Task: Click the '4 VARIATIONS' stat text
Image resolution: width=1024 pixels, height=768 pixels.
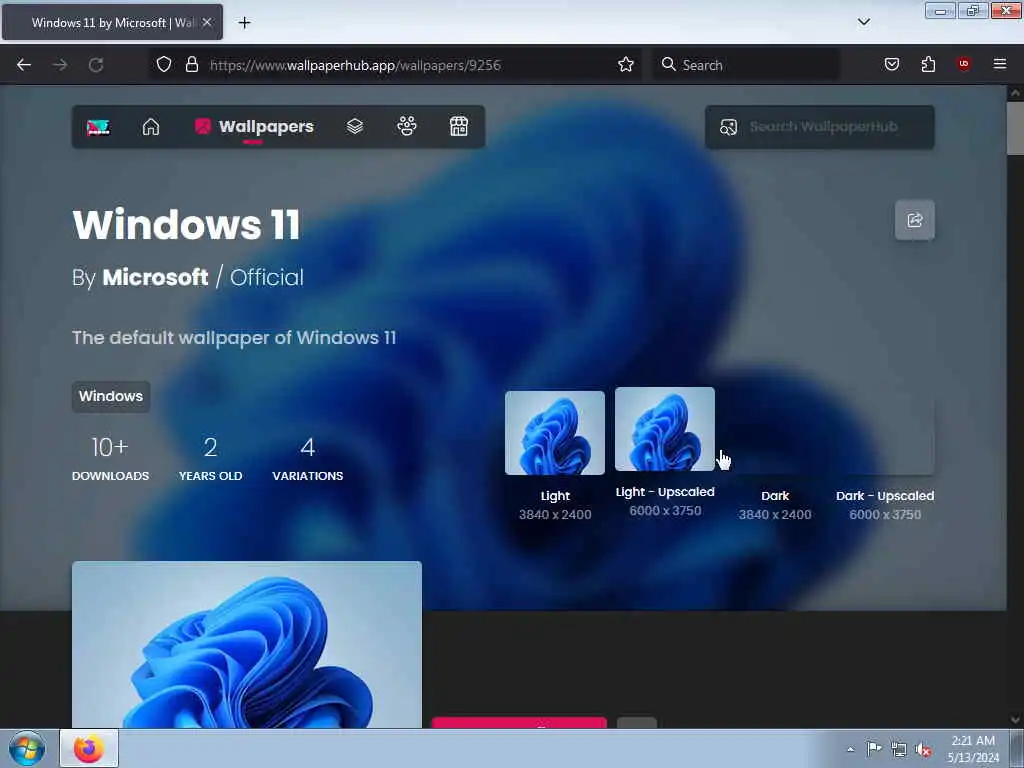Action: coord(308,458)
